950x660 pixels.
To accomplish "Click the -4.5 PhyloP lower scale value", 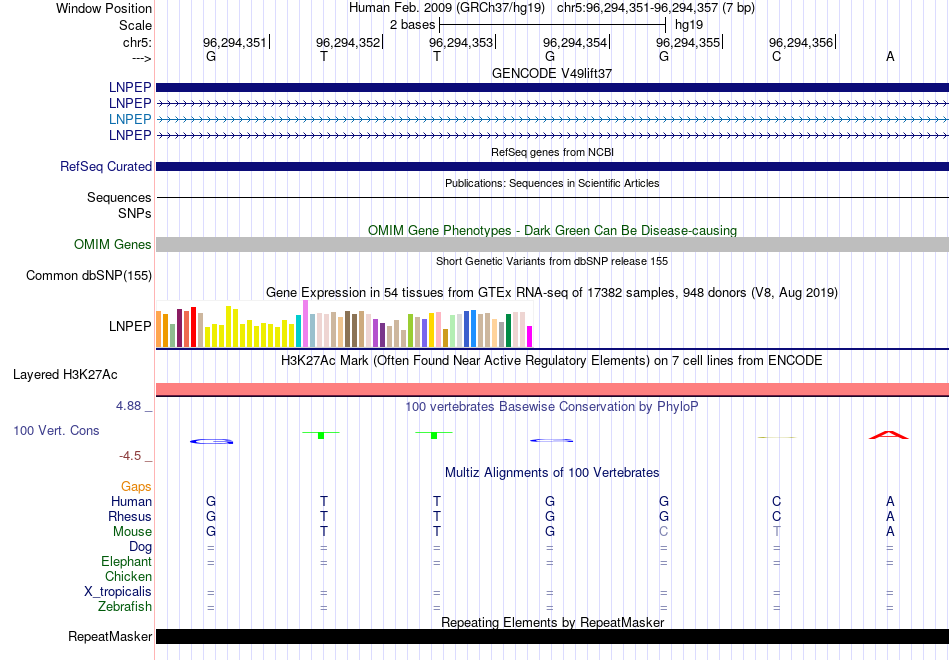I will [x=130, y=456].
